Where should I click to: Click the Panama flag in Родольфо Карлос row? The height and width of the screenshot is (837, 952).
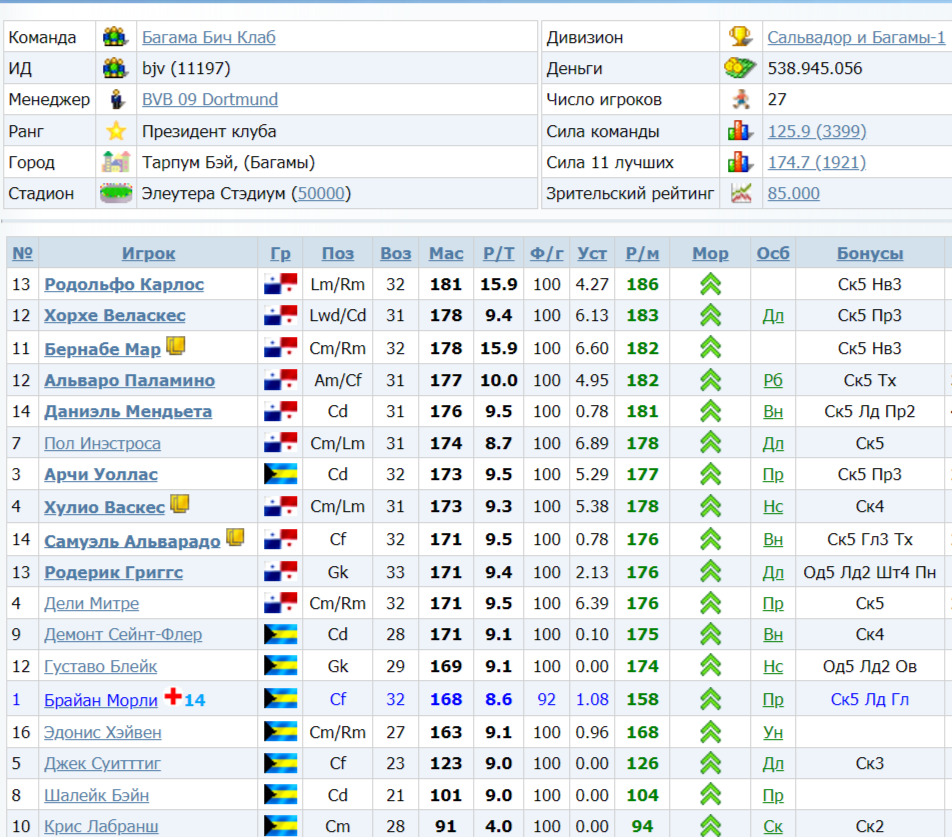tap(280, 284)
